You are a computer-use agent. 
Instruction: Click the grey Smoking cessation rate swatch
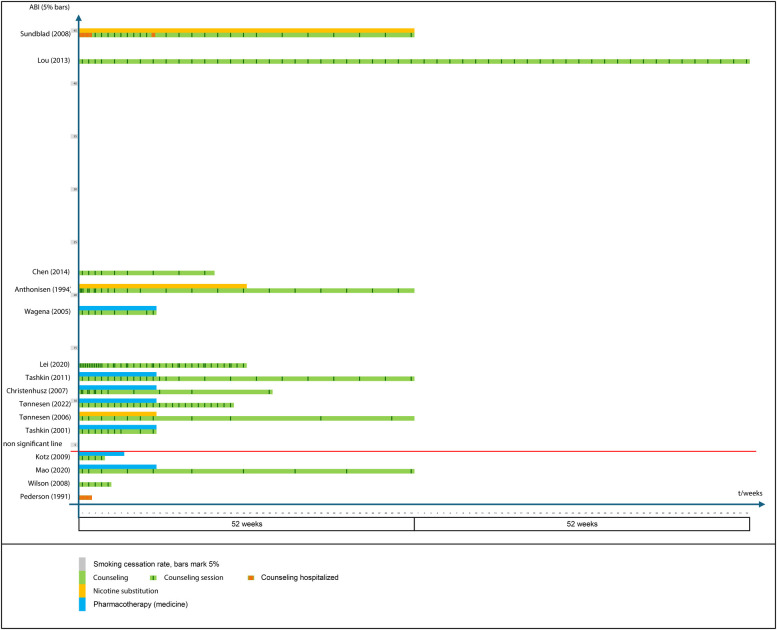click(83, 562)
